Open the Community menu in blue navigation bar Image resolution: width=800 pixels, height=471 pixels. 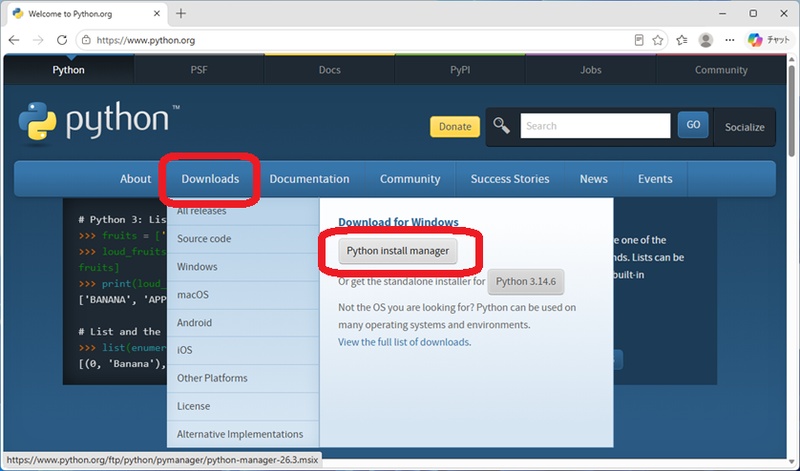pyautogui.click(x=410, y=179)
